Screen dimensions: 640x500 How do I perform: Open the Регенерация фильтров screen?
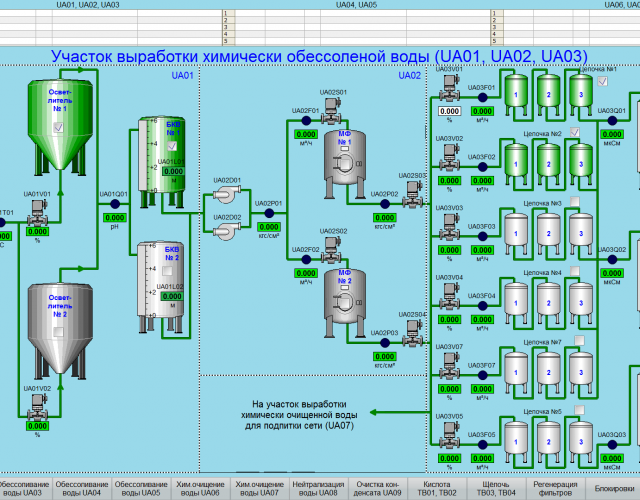pyautogui.click(x=557, y=487)
